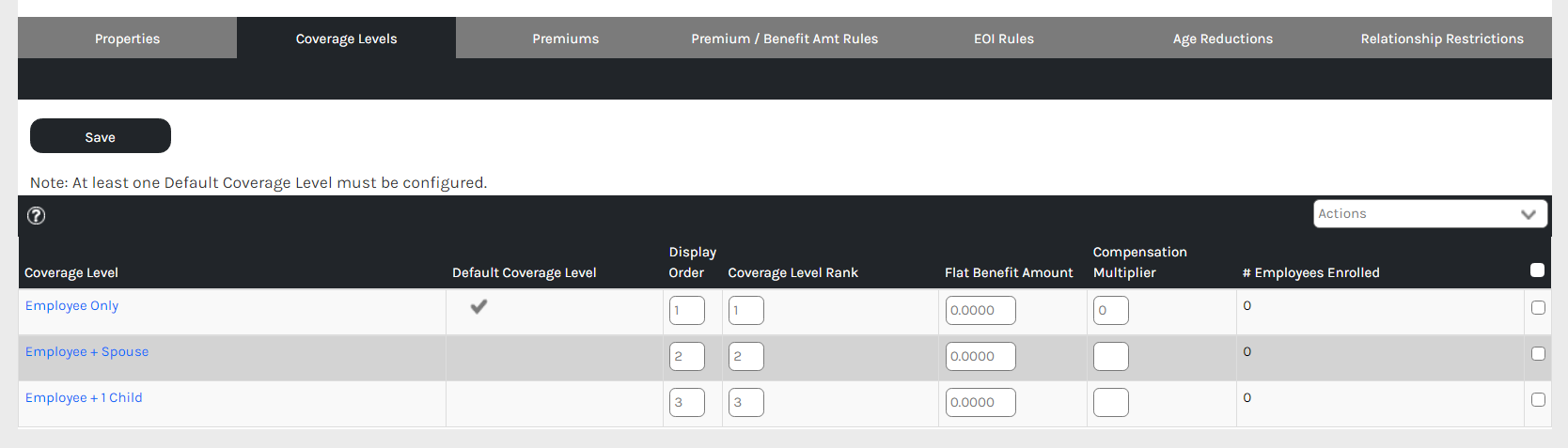1568x448 pixels.
Task: Click the Employee + Spouse link
Action: 86,352
